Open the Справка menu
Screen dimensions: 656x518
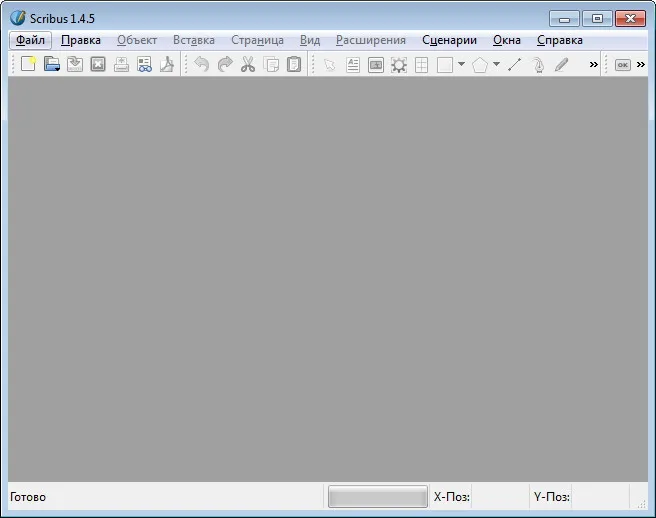[560, 40]
